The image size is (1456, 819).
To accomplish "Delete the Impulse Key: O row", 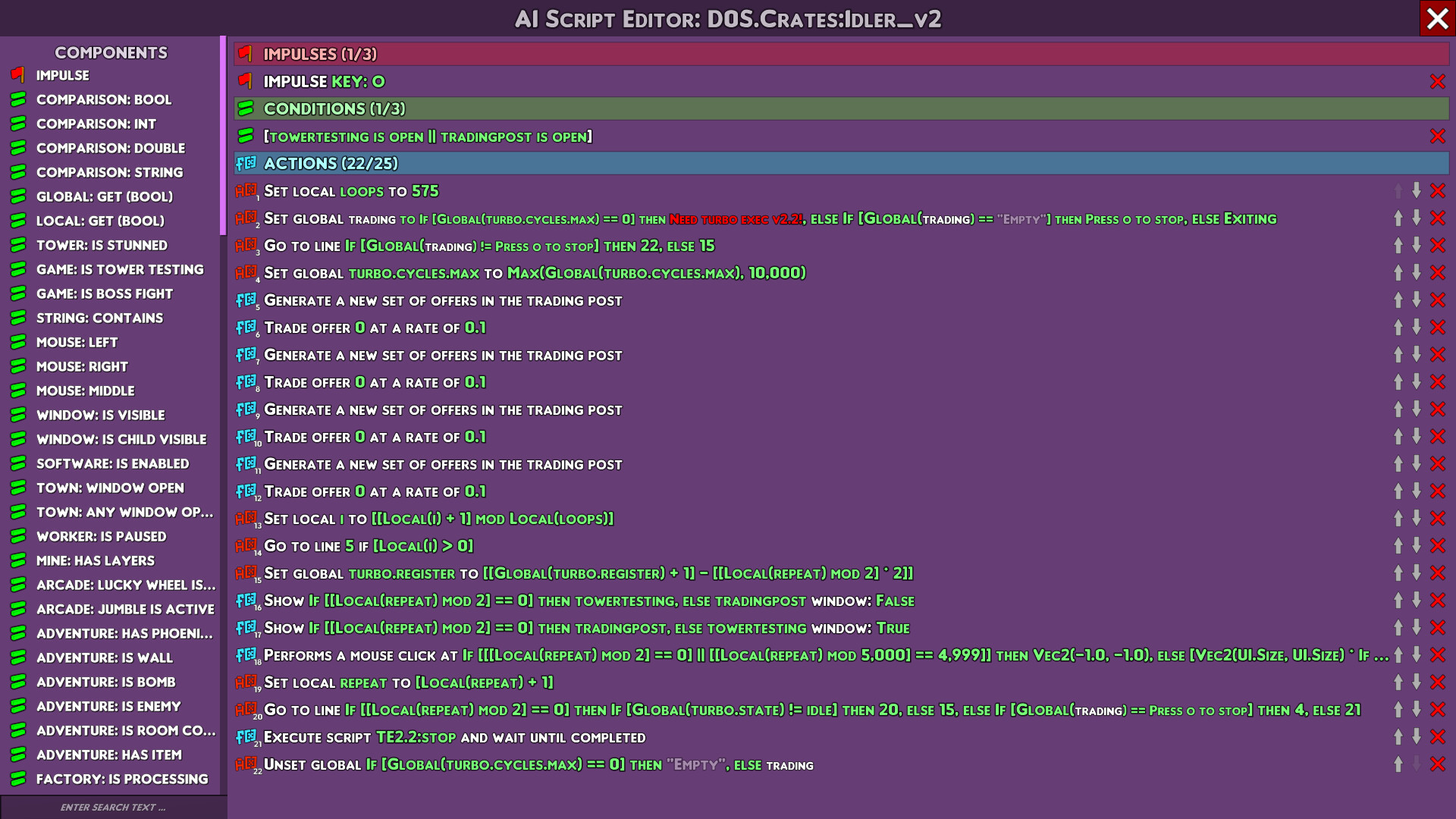I will point(1437,82).
